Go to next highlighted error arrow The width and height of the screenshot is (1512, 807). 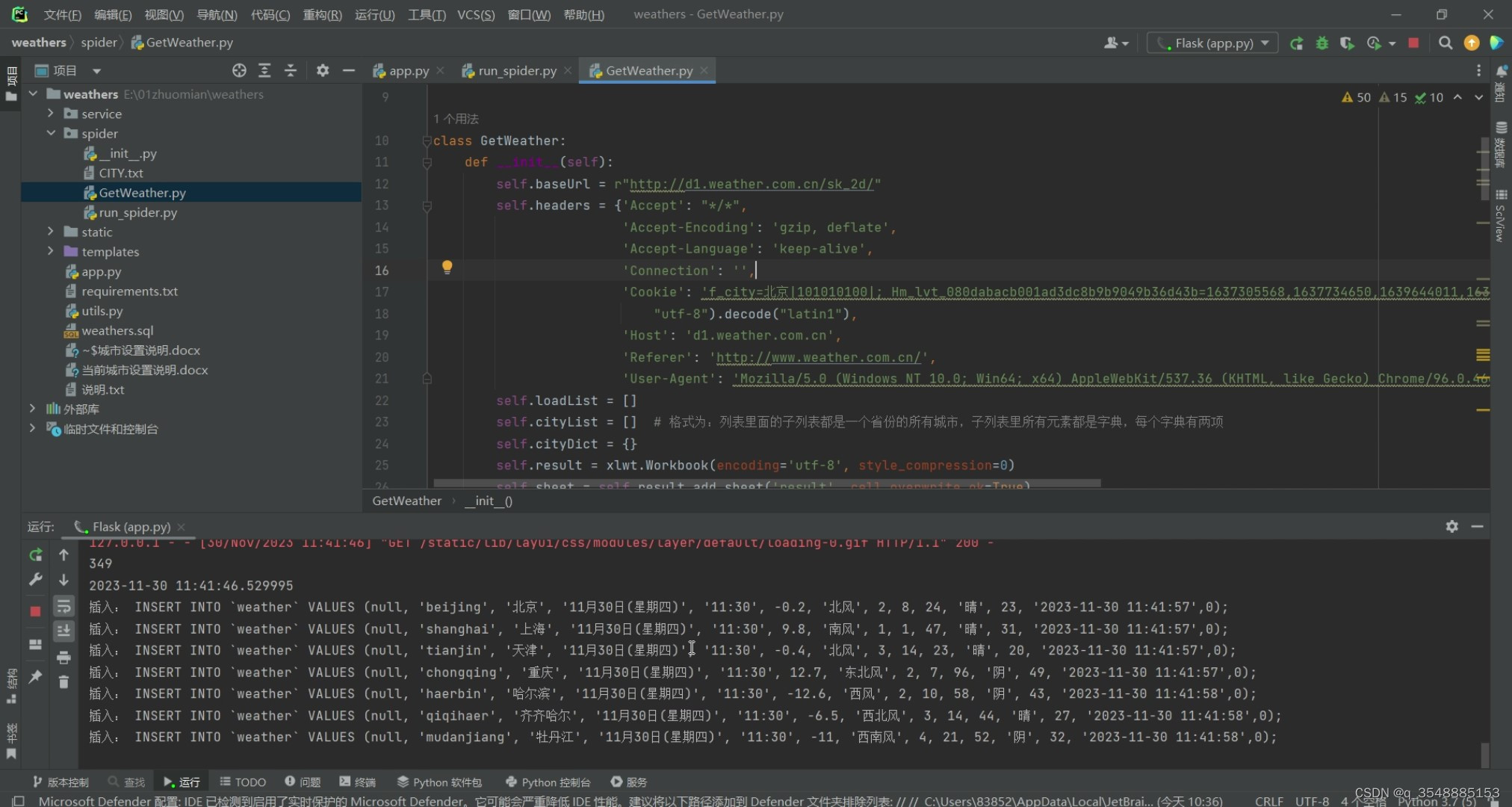pos(1478,97)
